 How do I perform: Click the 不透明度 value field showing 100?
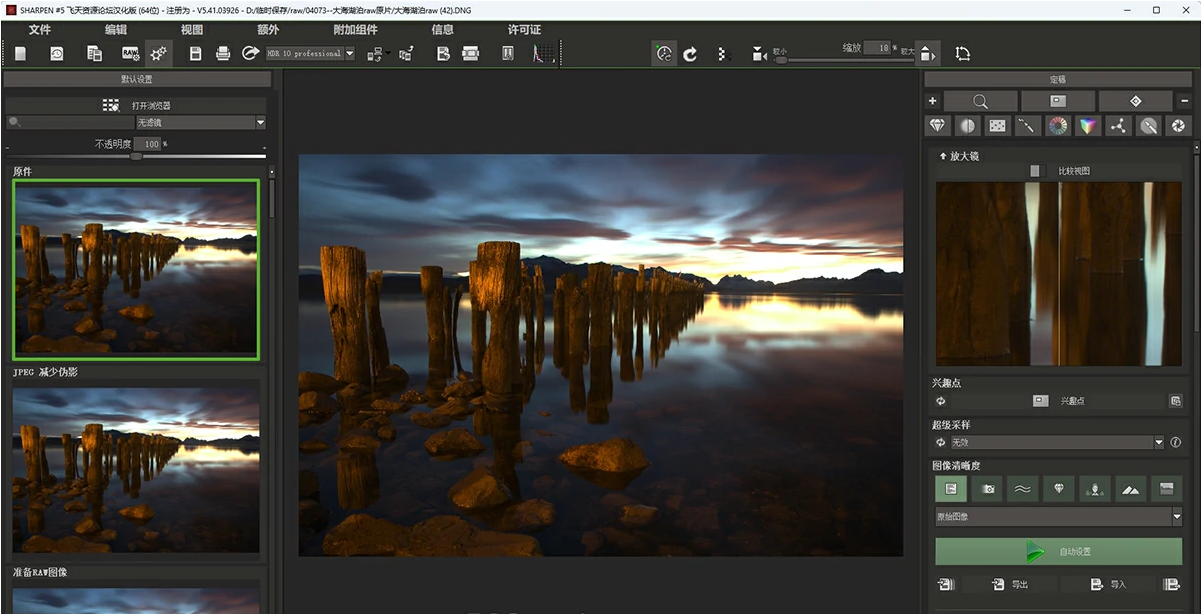[148, 144]
